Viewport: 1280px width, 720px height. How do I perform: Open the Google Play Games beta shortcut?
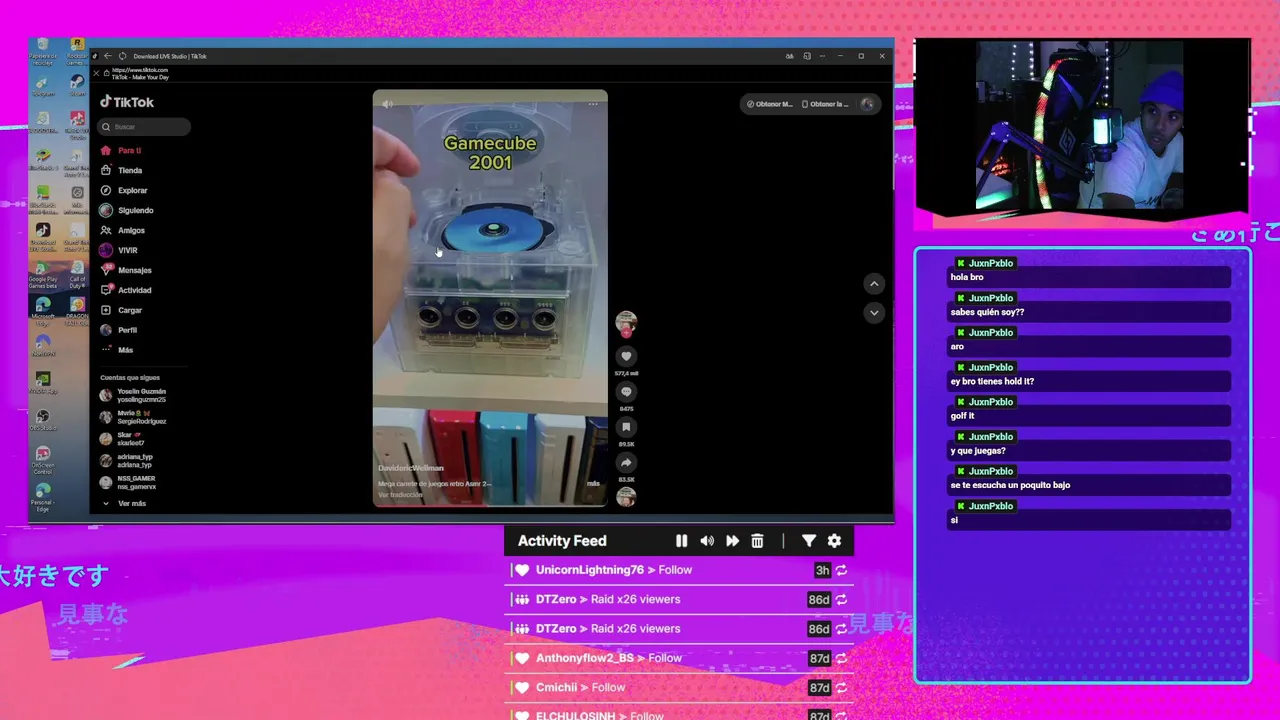tap(42, 273)
